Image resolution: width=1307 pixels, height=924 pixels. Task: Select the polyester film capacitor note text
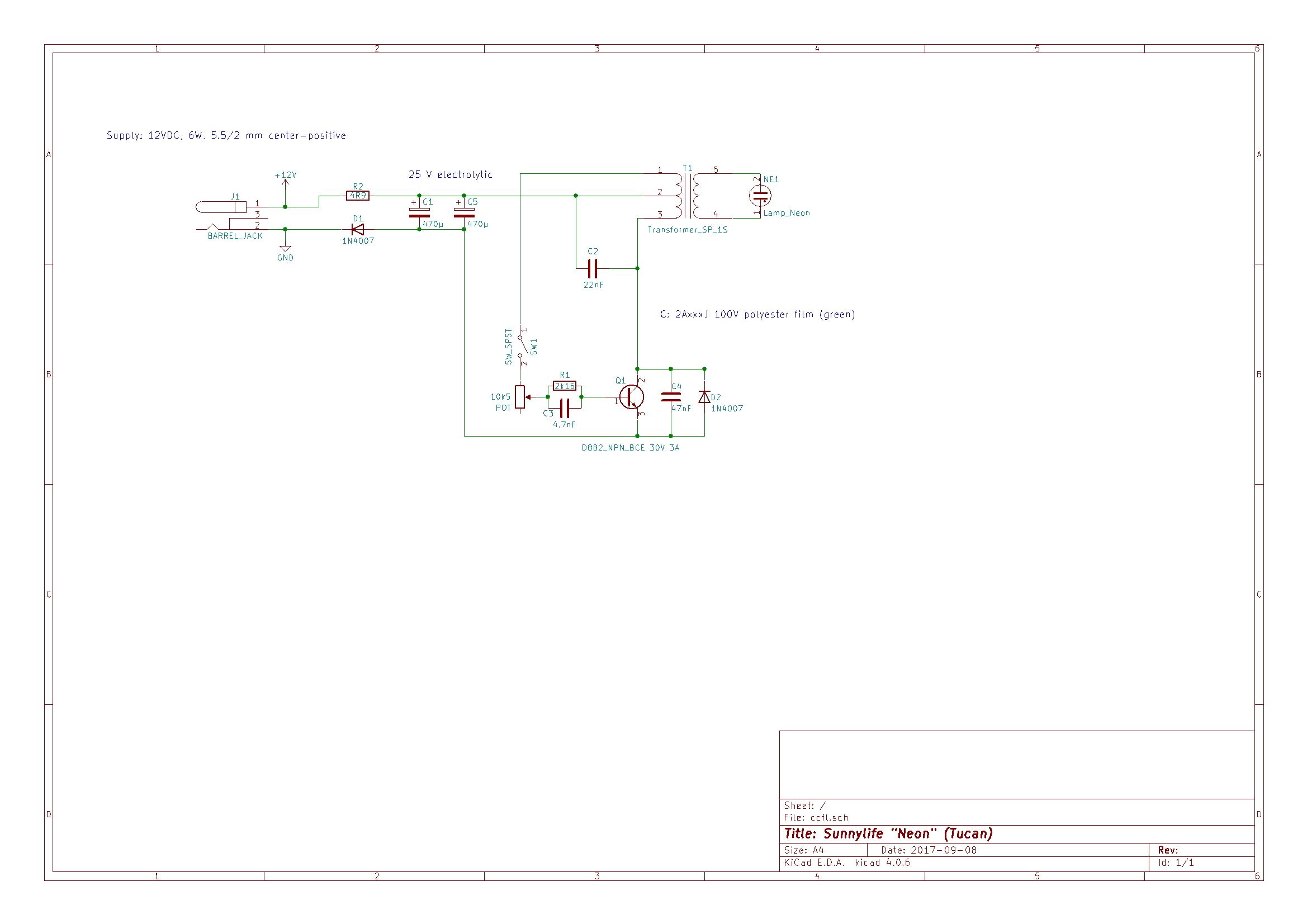[757, 314]
